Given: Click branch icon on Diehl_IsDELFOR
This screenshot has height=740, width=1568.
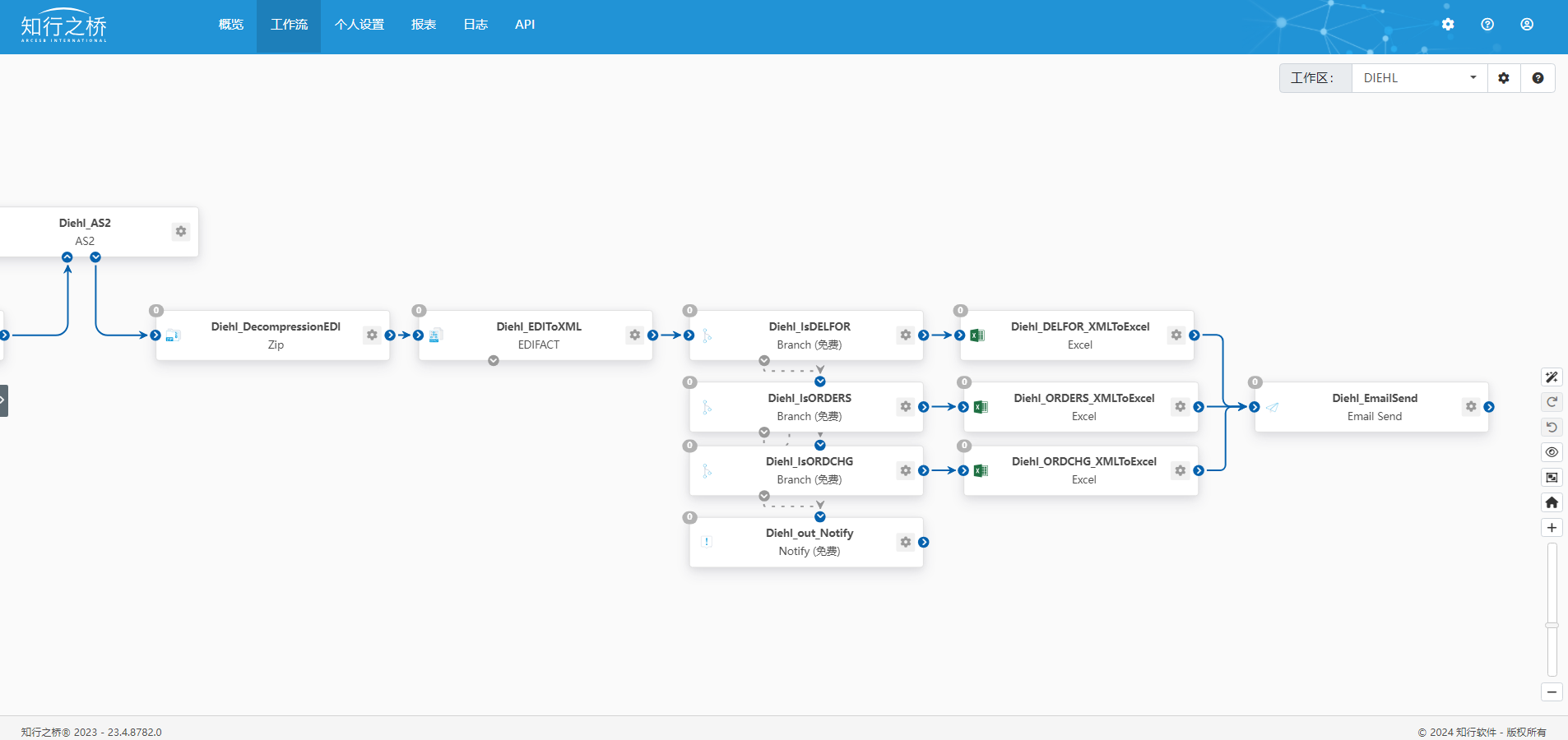Looking at the screenshot, I should (707, 335).
